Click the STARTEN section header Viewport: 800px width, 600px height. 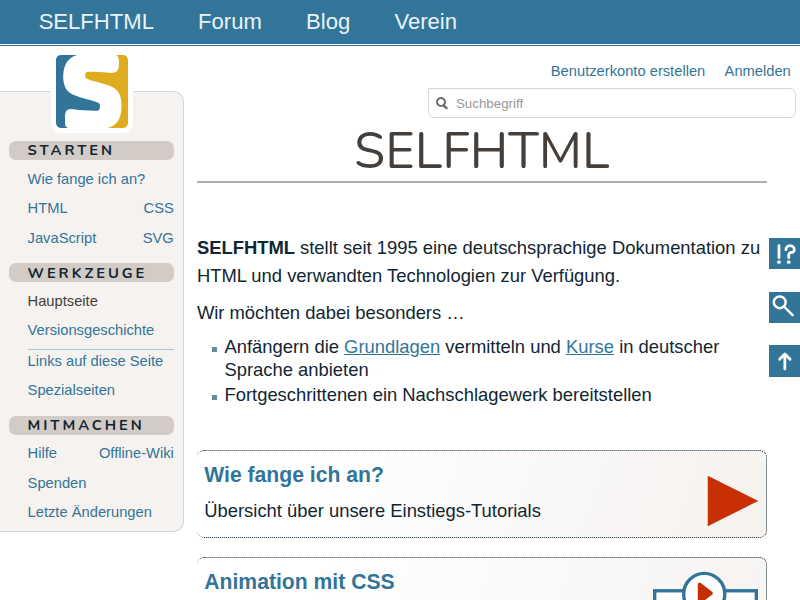tap(91, 151)
